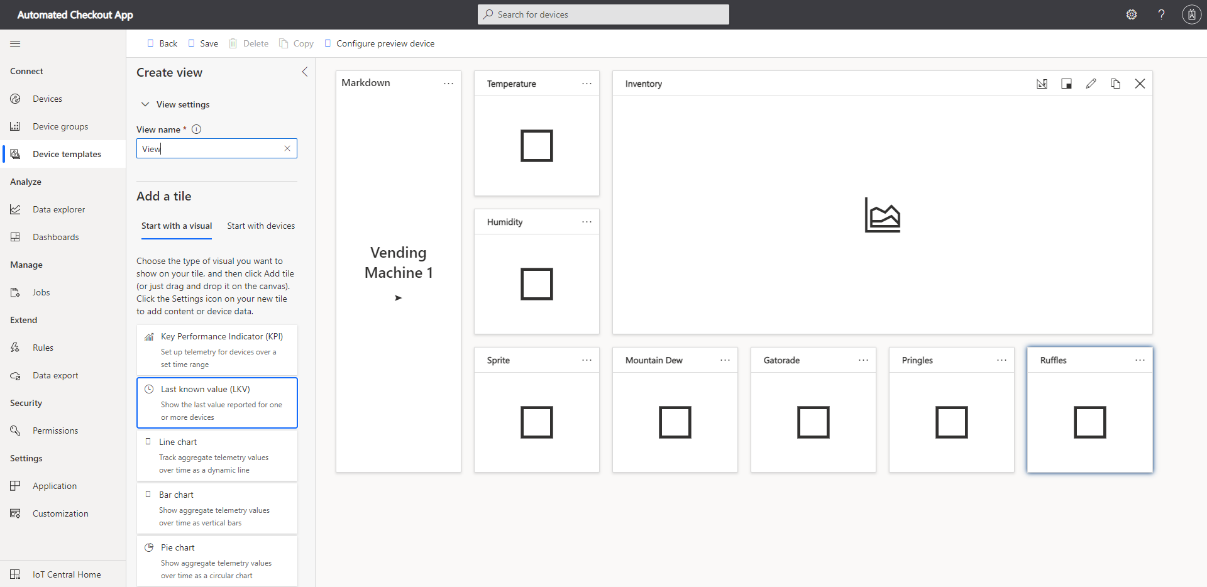Copy the Inventory tile
The image size is (1207, 587).
1115,84
